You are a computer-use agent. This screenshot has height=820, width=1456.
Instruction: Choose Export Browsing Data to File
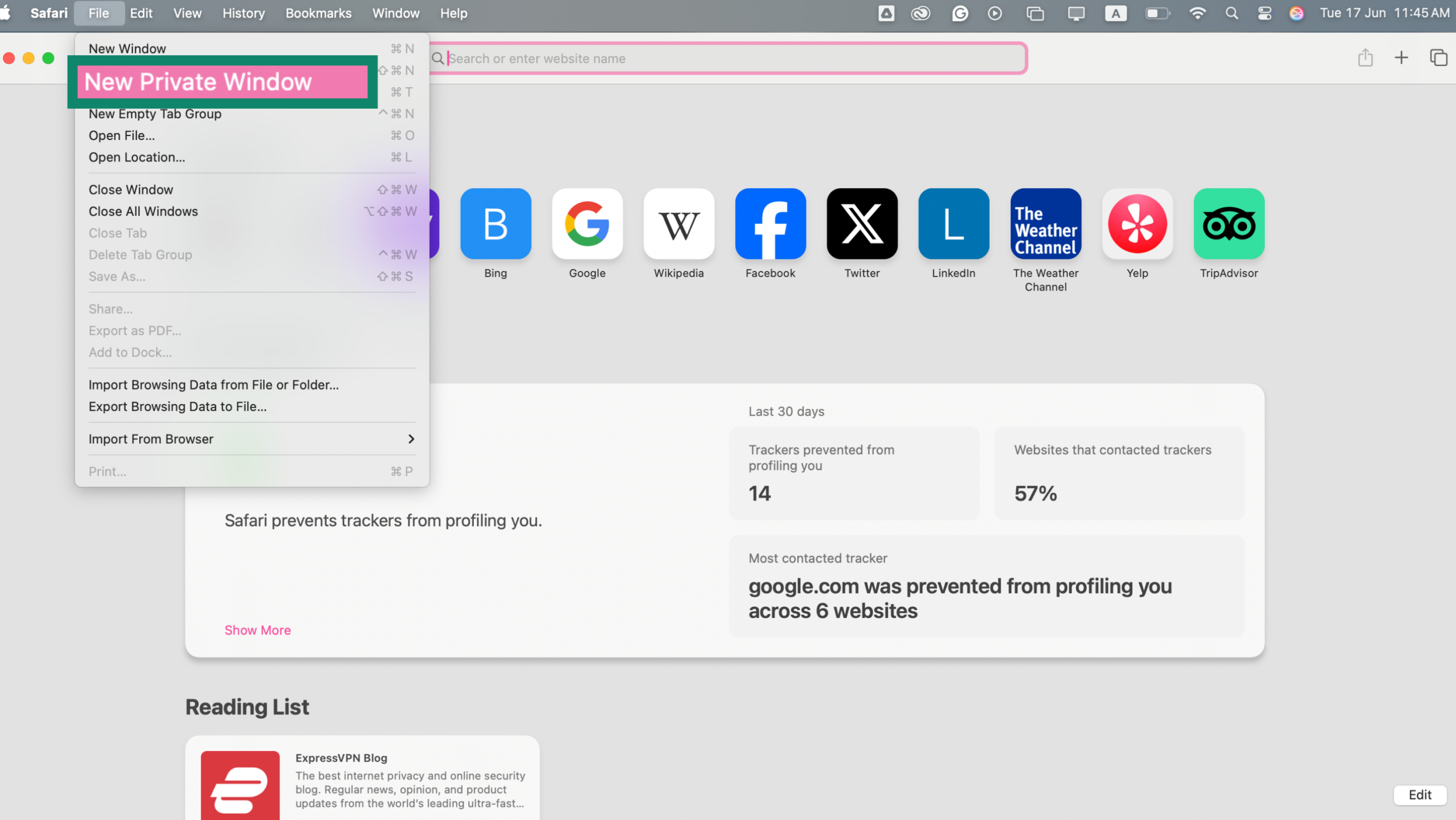177,406
